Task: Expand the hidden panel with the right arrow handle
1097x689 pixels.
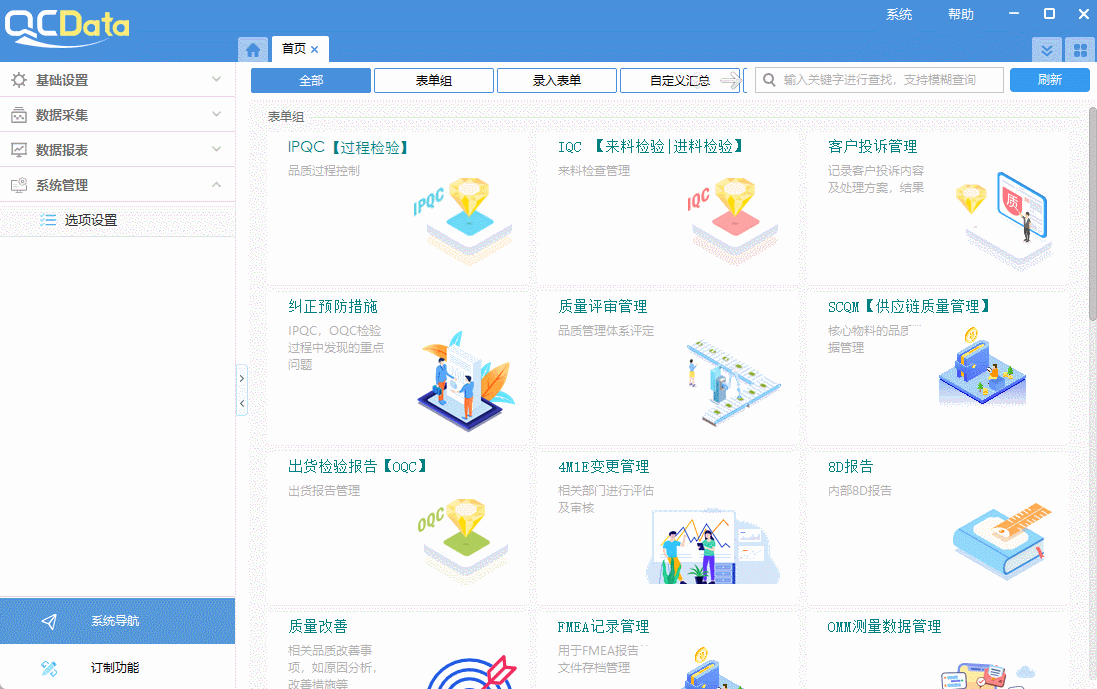Action: [242, 378]
